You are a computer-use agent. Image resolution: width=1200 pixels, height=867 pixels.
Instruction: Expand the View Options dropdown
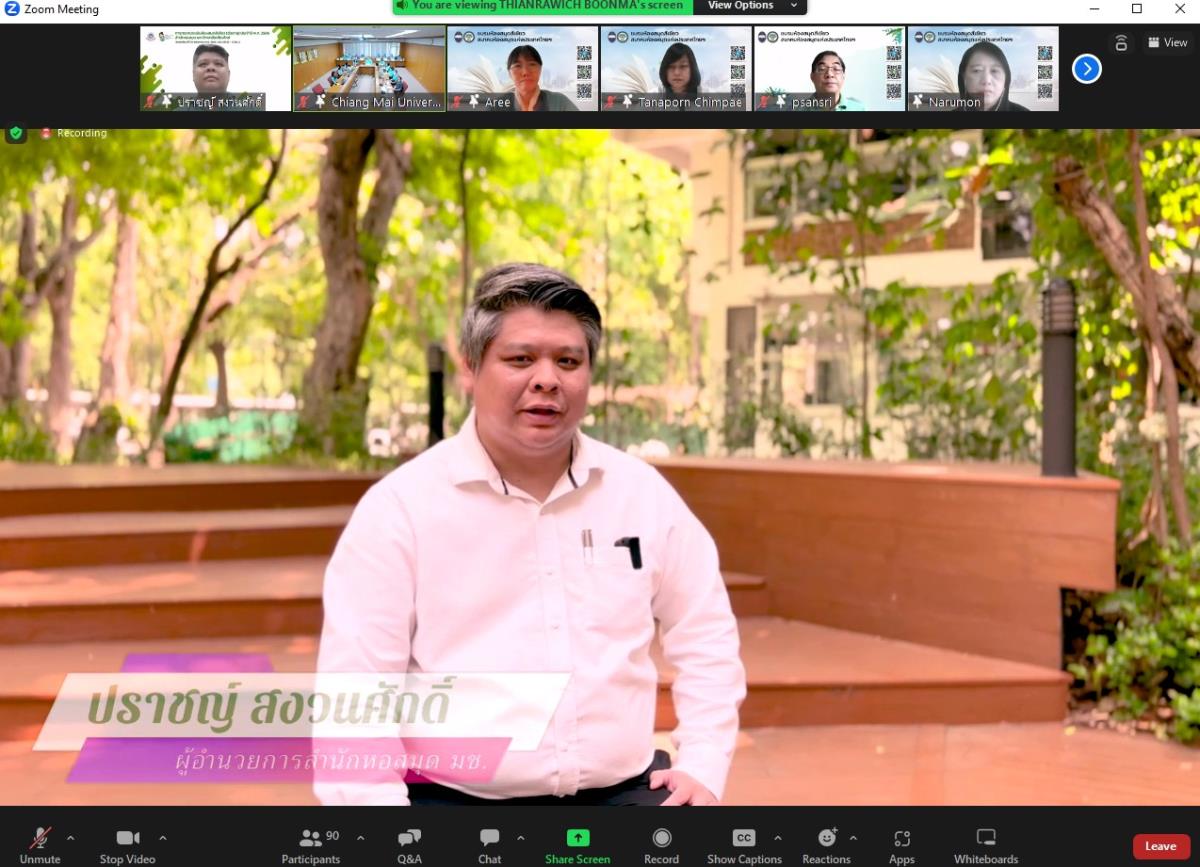[750, 6]
